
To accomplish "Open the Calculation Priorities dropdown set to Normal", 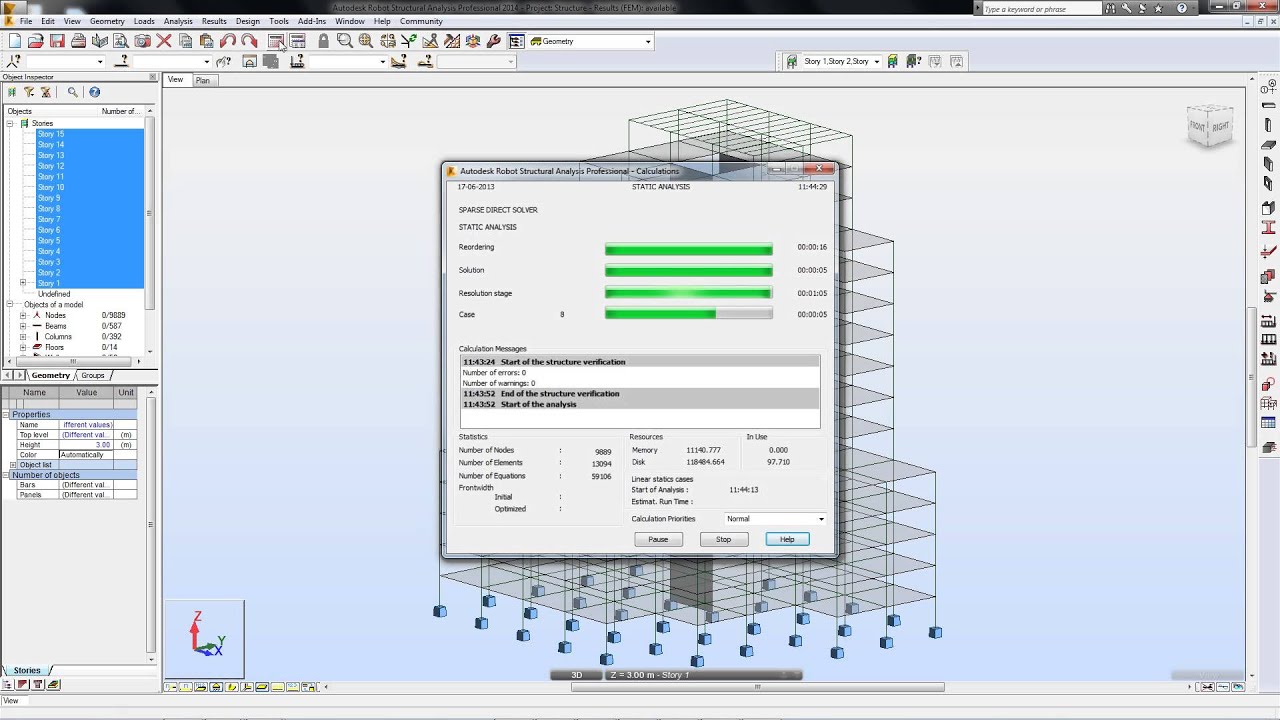I will (820, 518).
